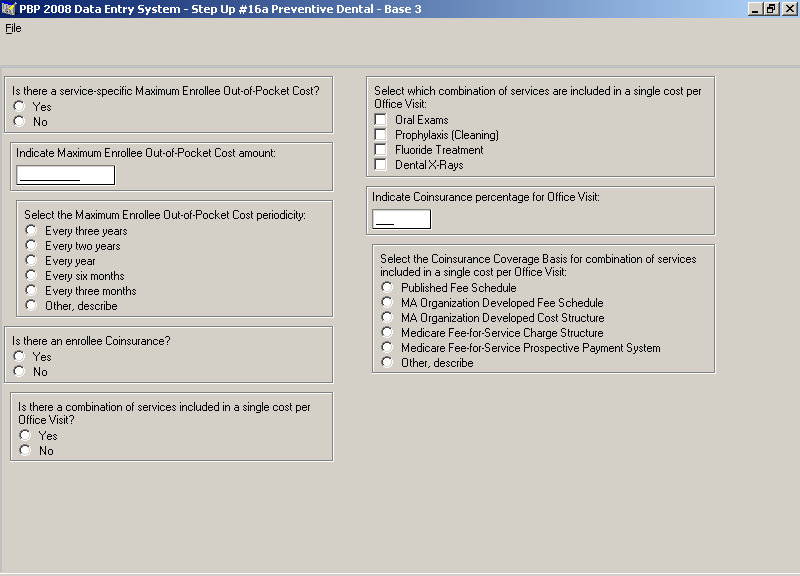Choose Every six months periodicity
The image size is (800, 576).
(31, 276)
